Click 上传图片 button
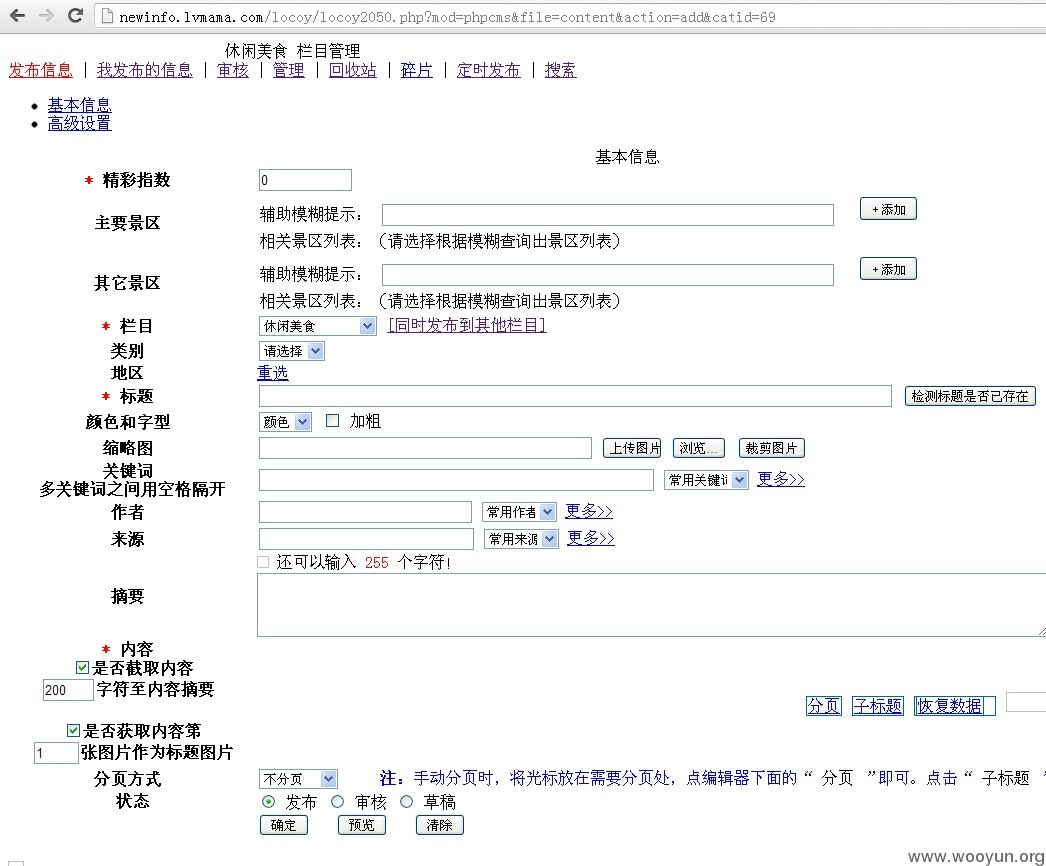 pyautogui.click(x=632, y=448)
